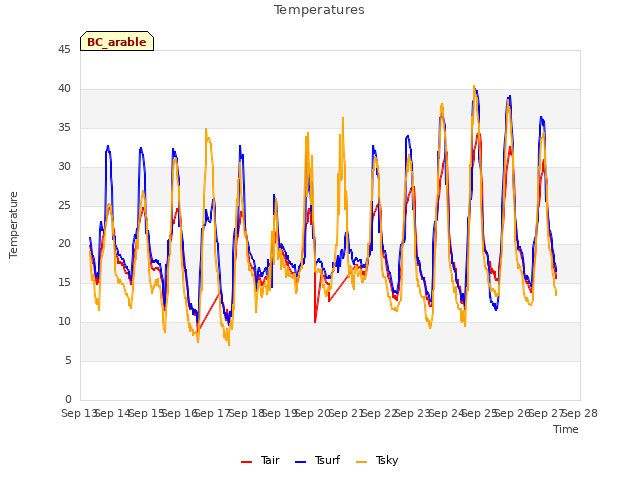Toggle the Tsky legend entry
The width and height of the screenshot is (640, 480).
pos(377,460)
